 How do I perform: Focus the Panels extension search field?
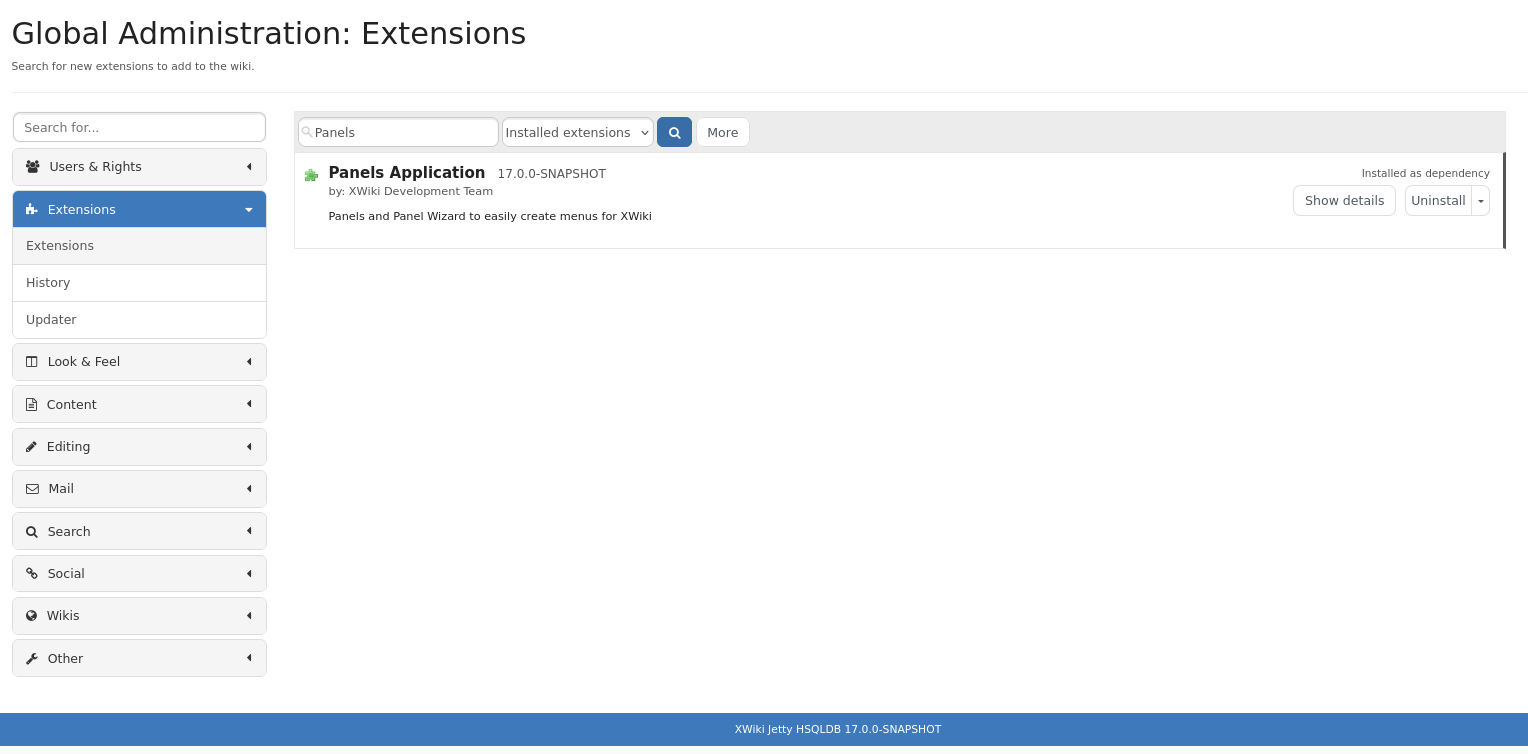pos(398,132)
